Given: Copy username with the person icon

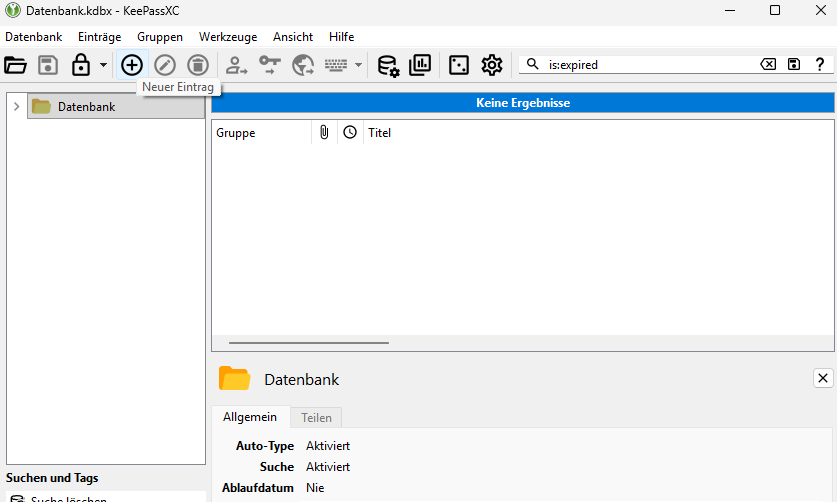Looking at the screenshot, I should (236, 65).
